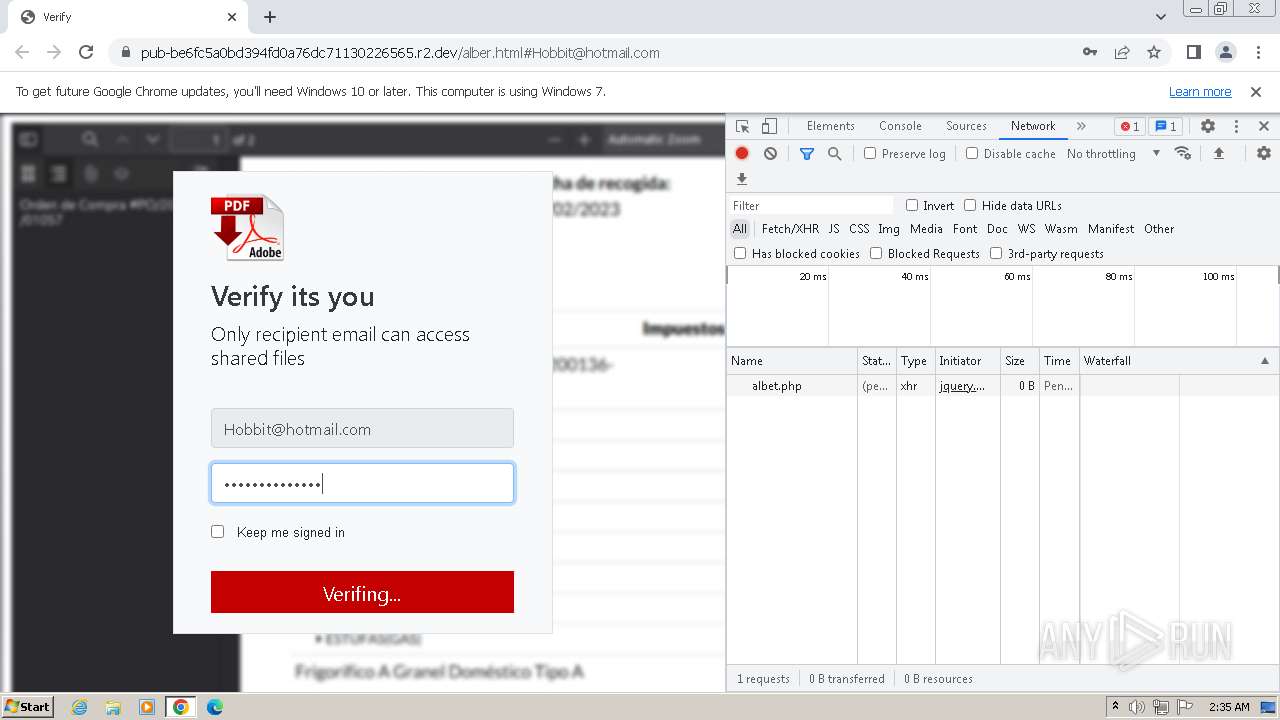Image resolution: width=1280 pixels, height=720 pixels.
Task: Click the browser back arrow
Action: pos(22,52)
